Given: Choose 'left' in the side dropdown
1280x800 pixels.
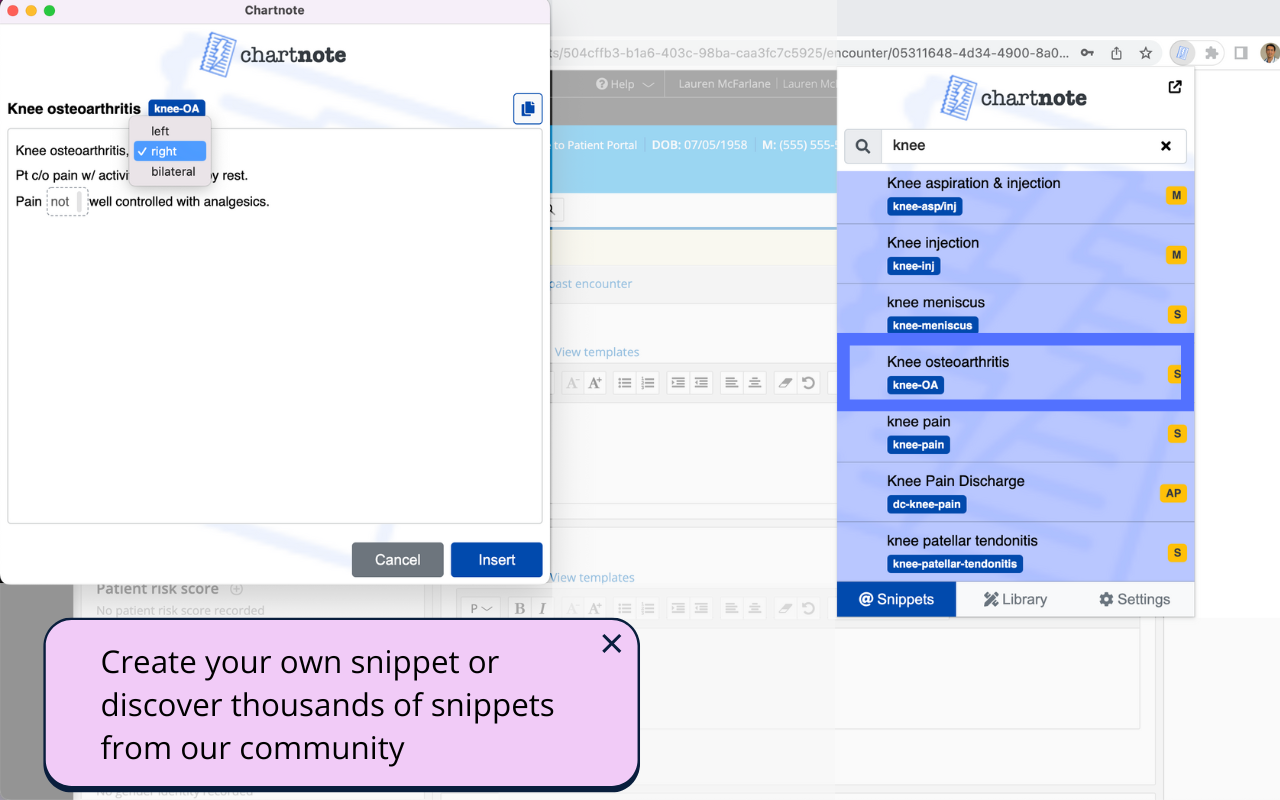Looking at the screenshot, I should 169,131.
